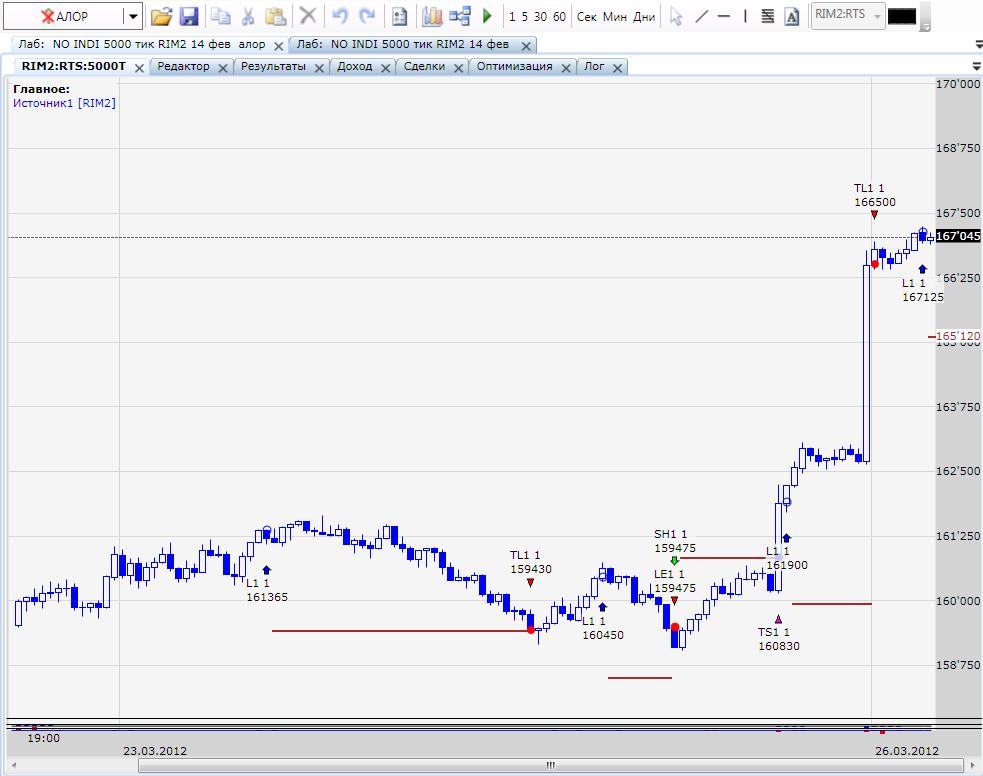
Task: Set interval to 60
Action: click(x=559, y=17)
